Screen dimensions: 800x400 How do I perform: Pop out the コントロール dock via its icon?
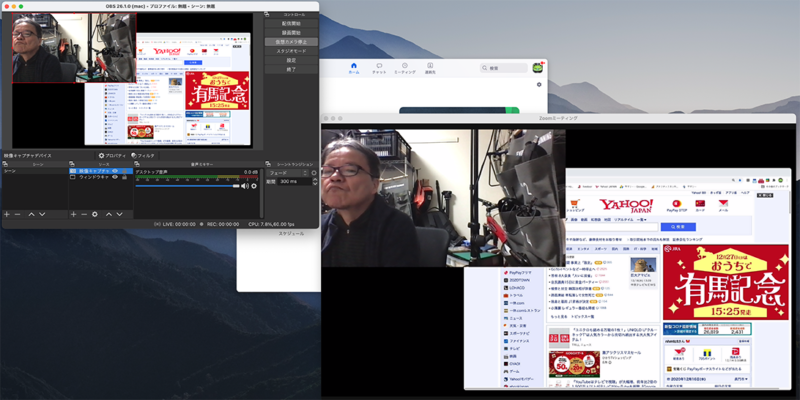pyautogui.click(x=267, y=15)
